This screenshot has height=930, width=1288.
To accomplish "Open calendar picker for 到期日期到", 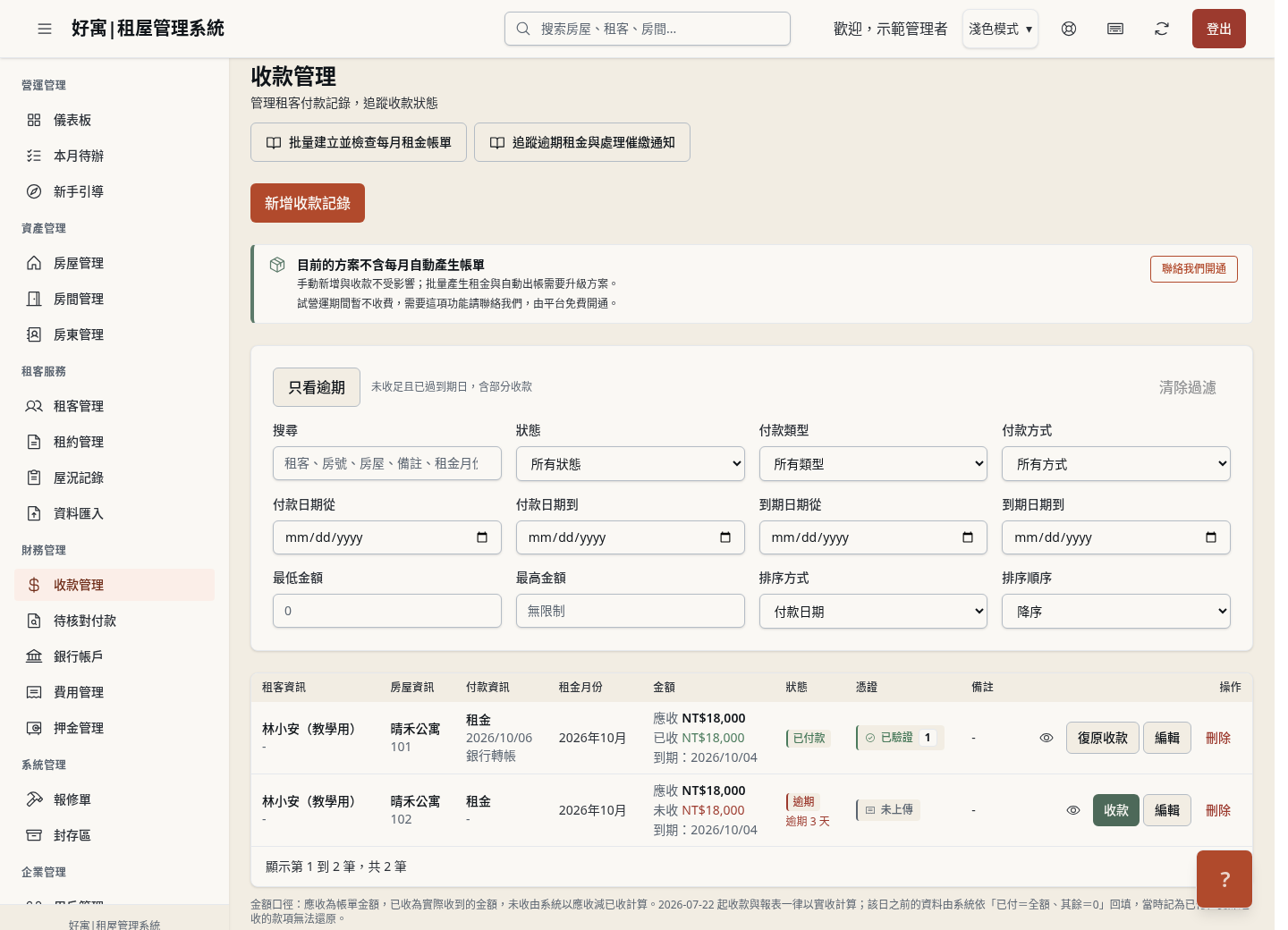I will click(1211, 537).
